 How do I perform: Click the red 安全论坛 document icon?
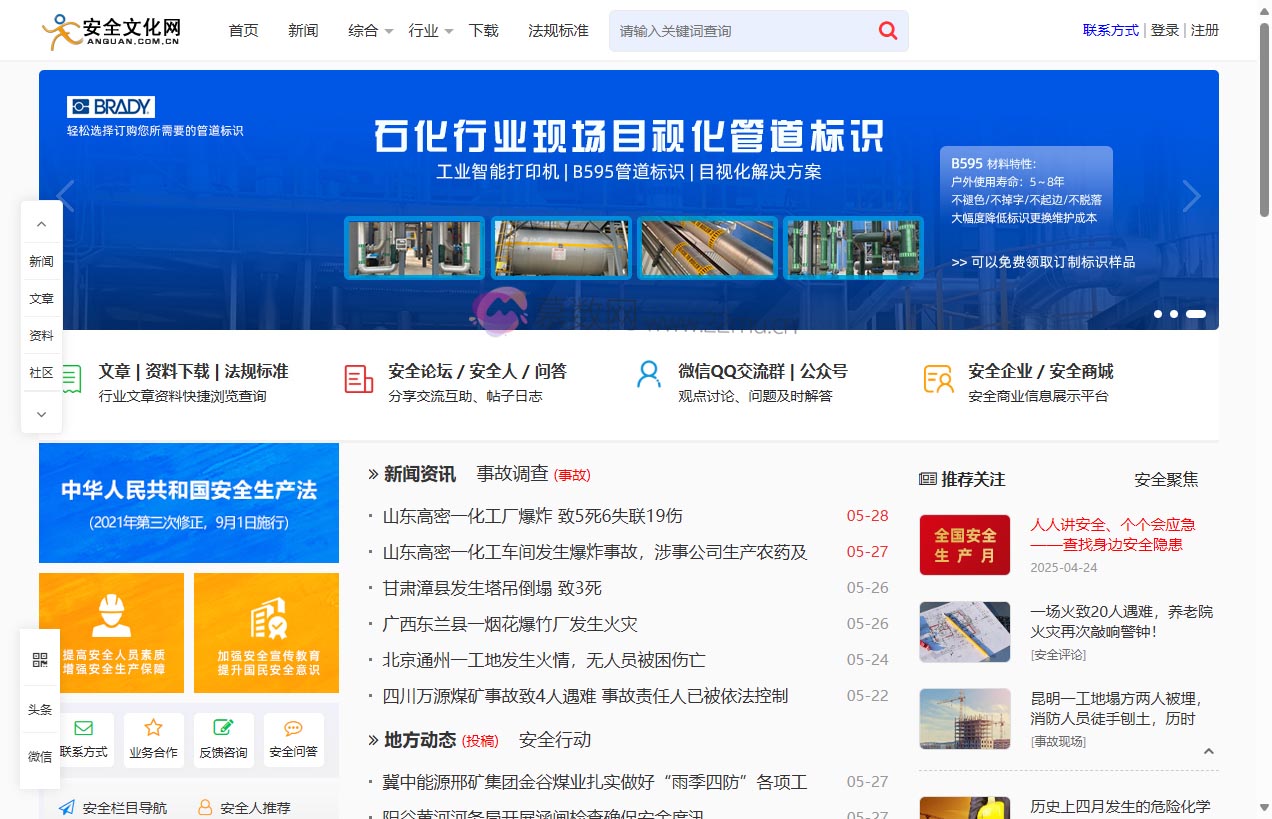(357, 379)
